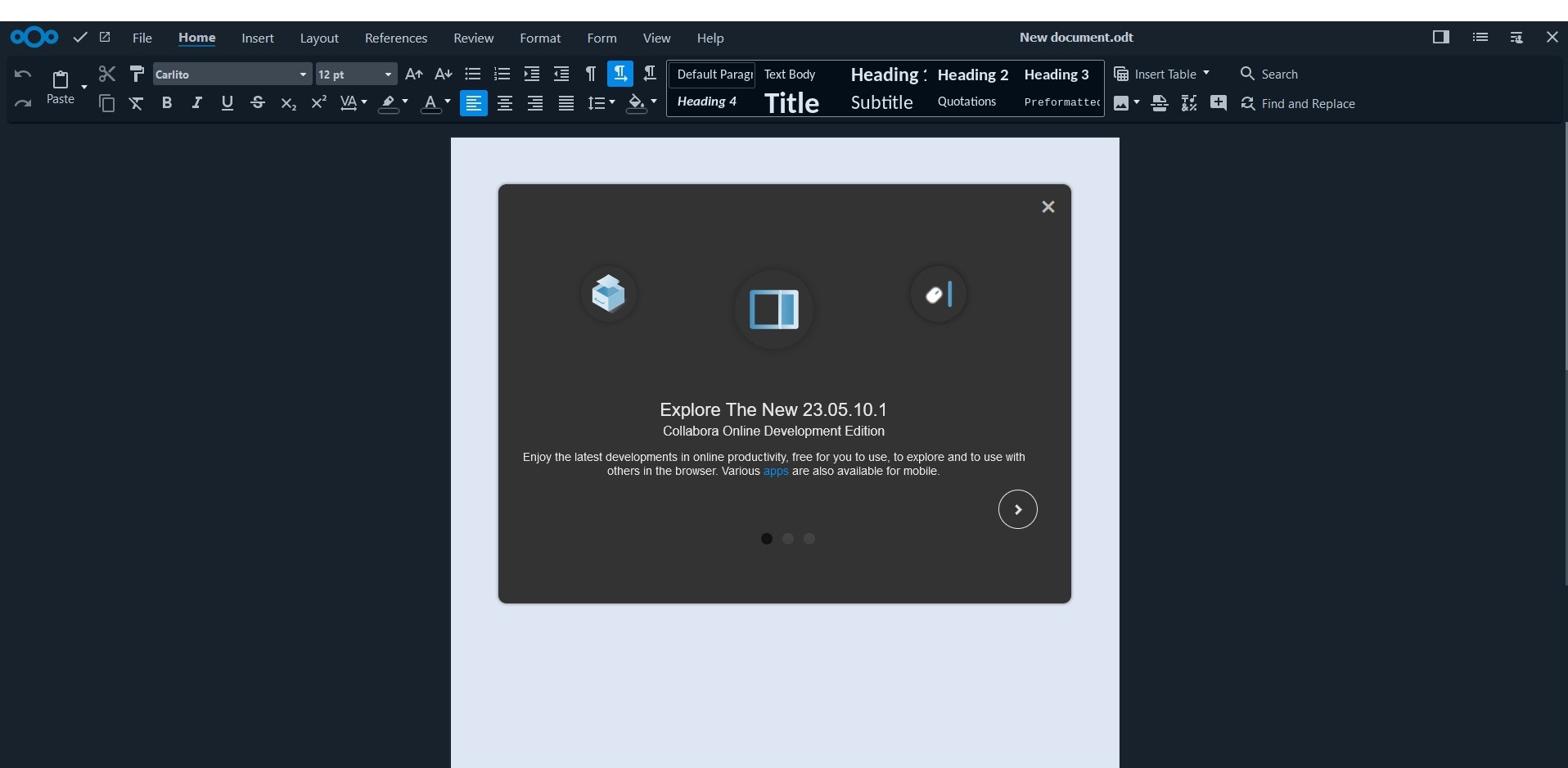Toggle formatting marks display
This screenshot has width=1568, height=768.
pyautogui.click(x=591, y=74)
